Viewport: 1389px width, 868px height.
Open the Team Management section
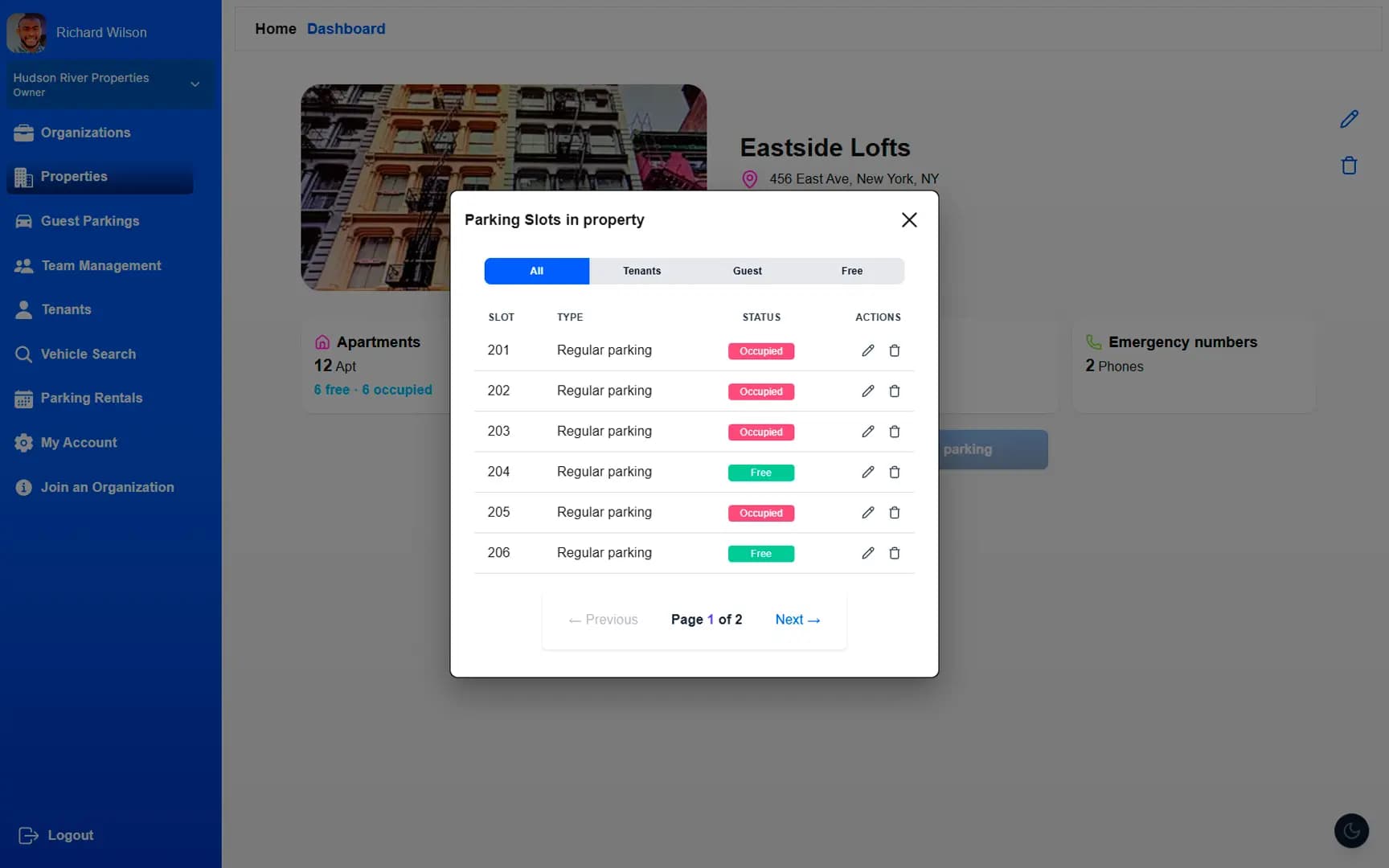click(x=101, y=265)
